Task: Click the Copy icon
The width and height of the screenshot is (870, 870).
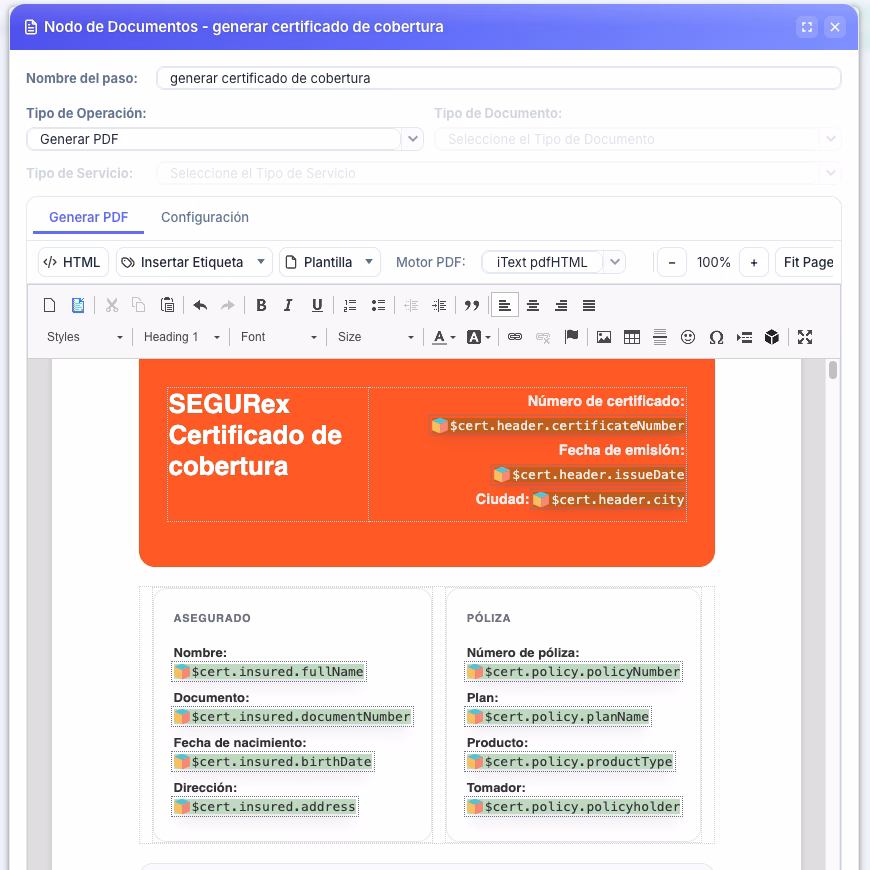Action: tap(139, 305)
